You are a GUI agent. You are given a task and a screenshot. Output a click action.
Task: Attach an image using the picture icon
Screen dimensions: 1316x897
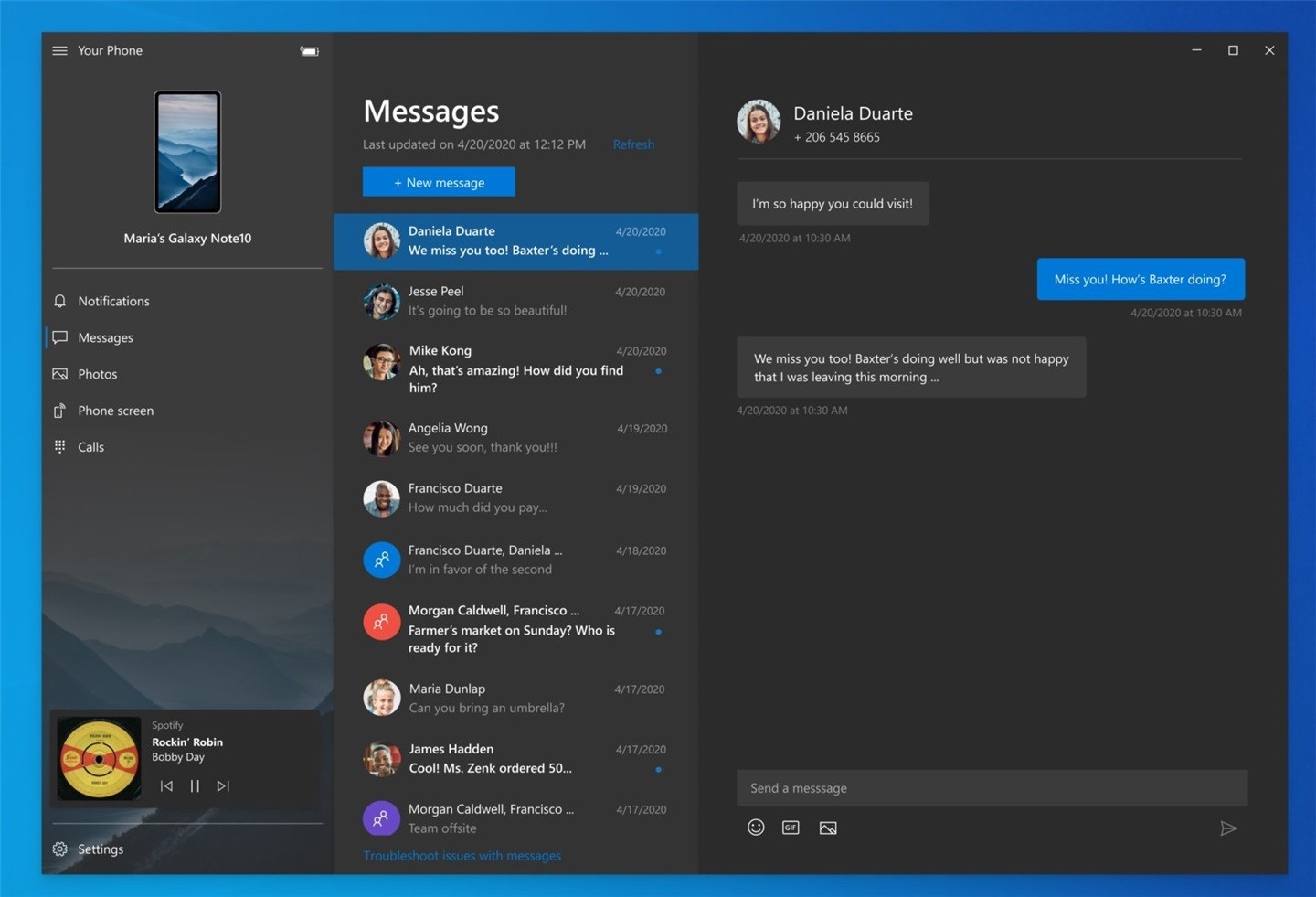[828, 828]
